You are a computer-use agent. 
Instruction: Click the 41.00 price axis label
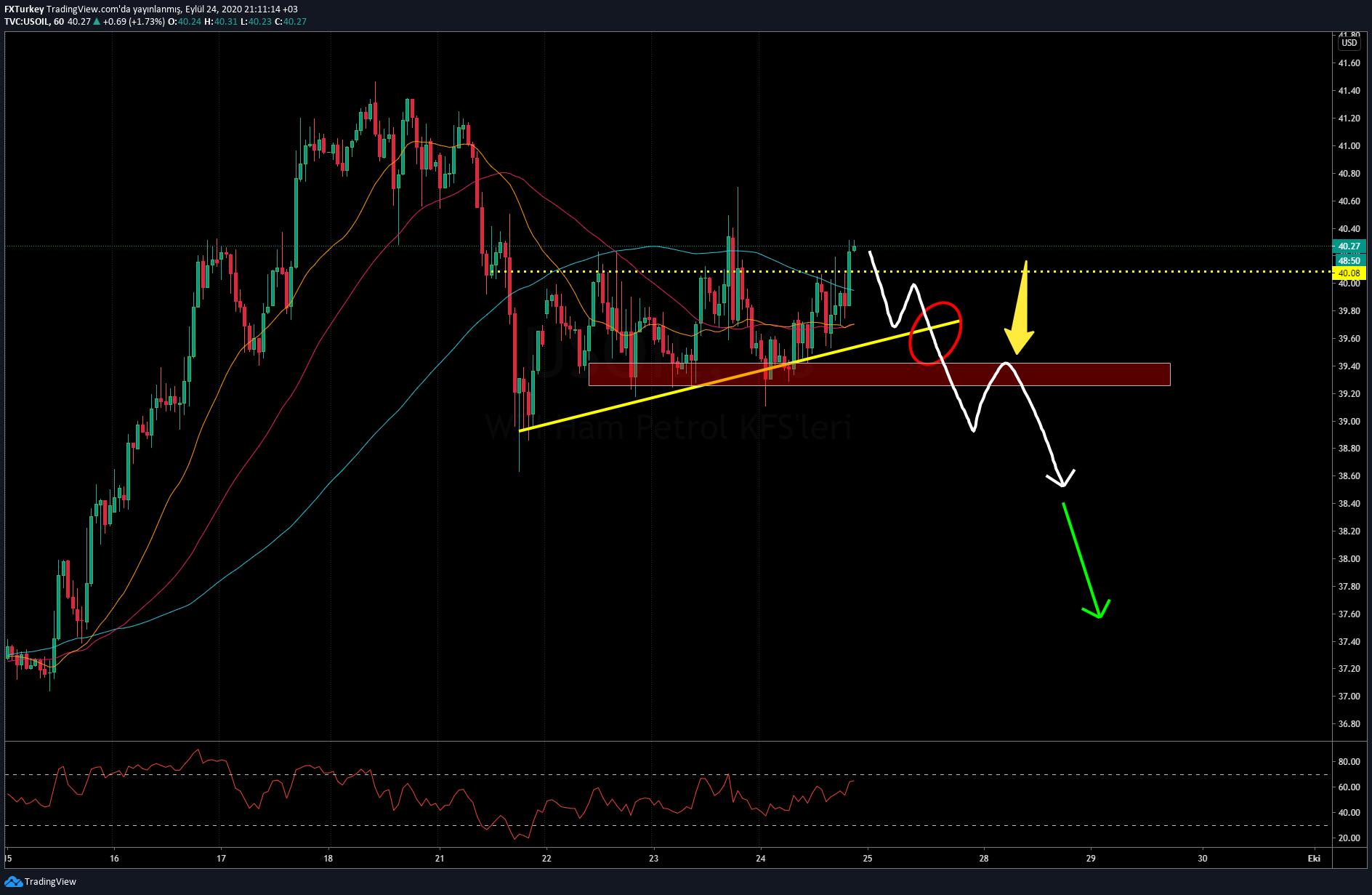(1349, 146)
